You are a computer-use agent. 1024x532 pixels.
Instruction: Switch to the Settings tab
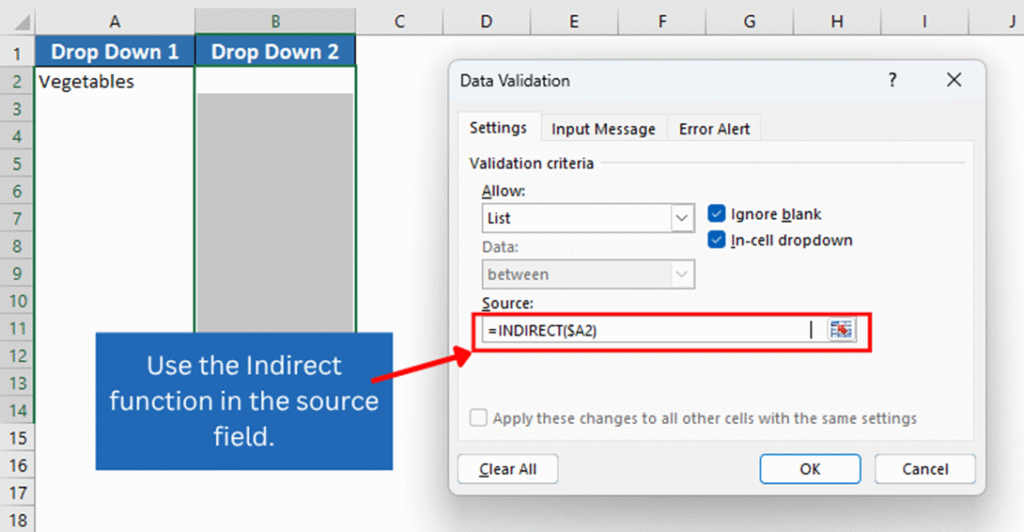pos(498,128)
